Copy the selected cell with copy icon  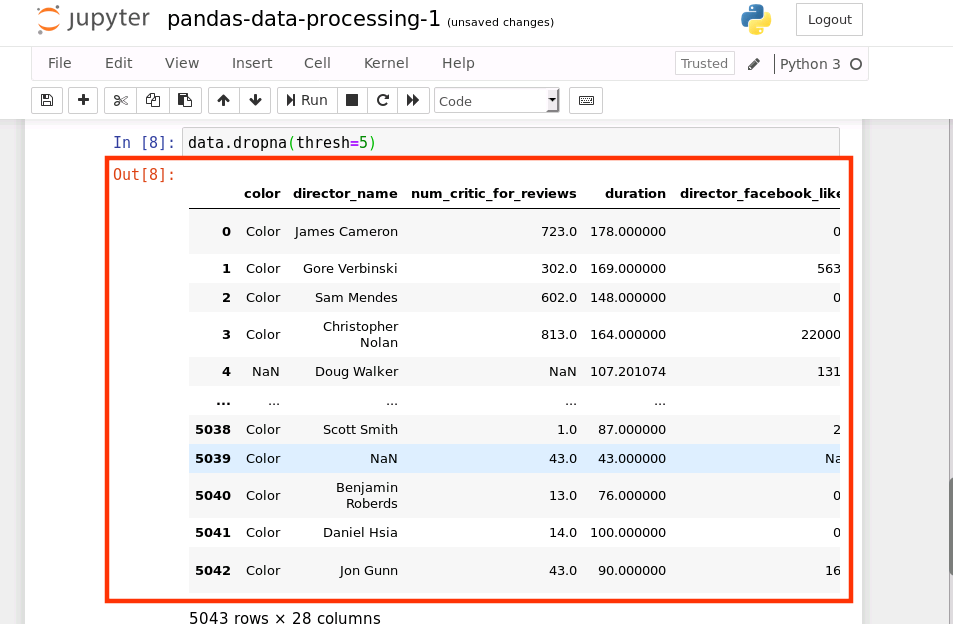[x=151, y=100]
